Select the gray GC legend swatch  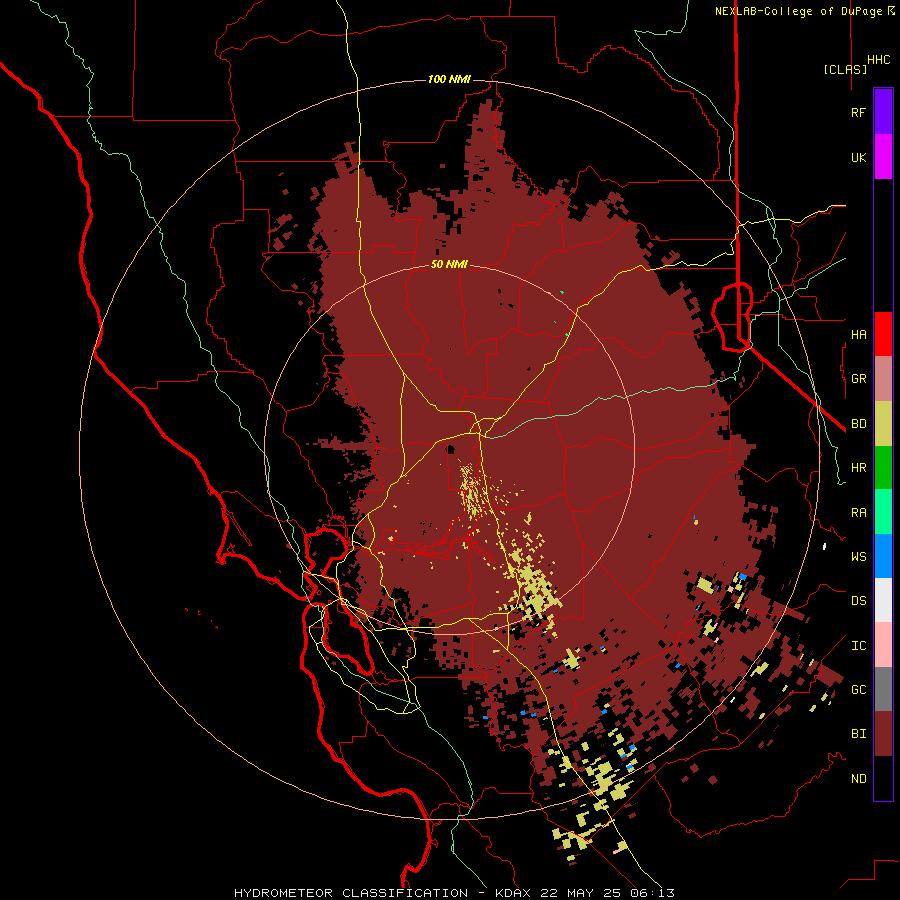(x=883, y=689)
